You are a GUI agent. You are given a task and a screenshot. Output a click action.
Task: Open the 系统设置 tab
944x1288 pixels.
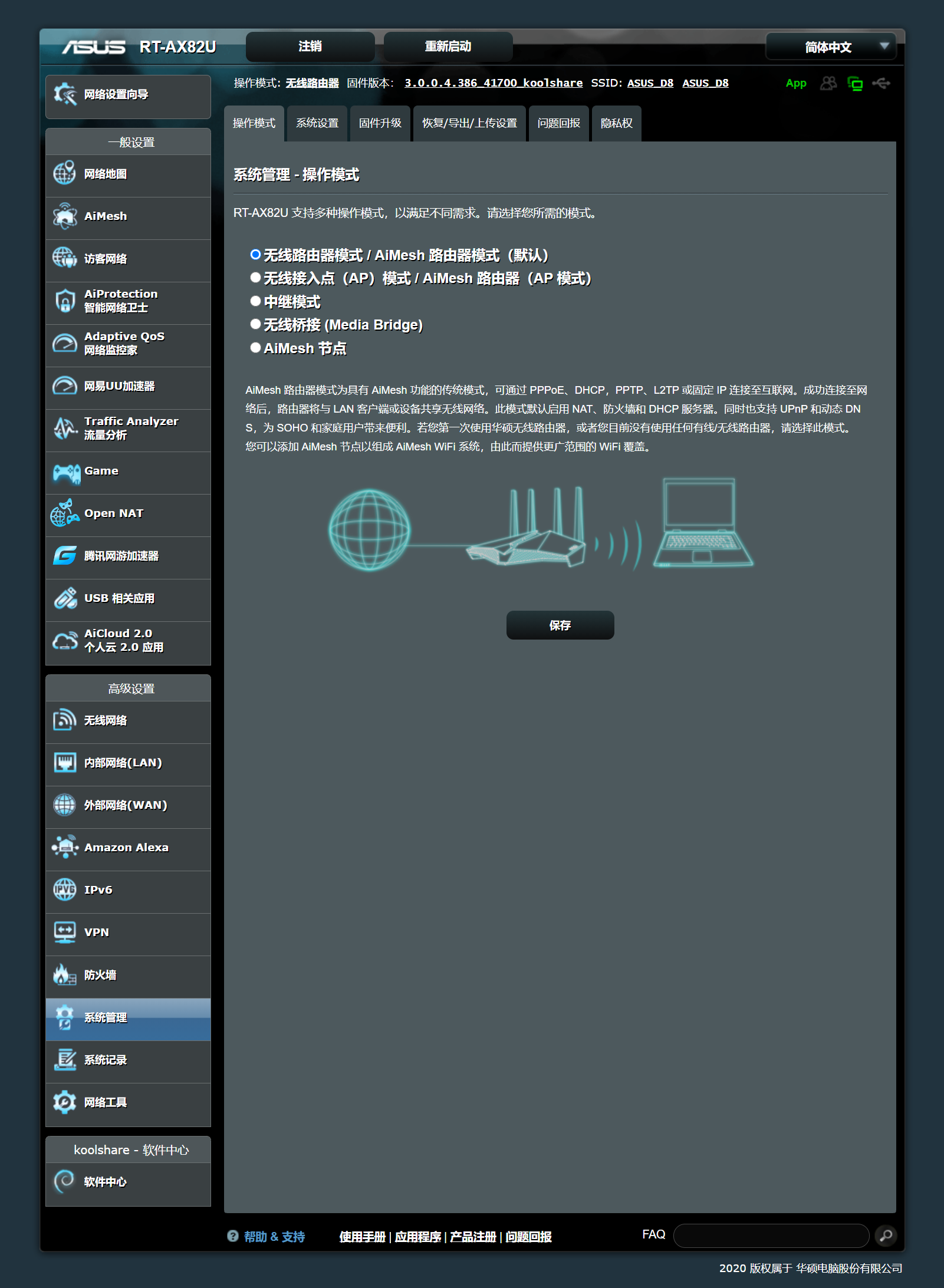coord(317,123)
